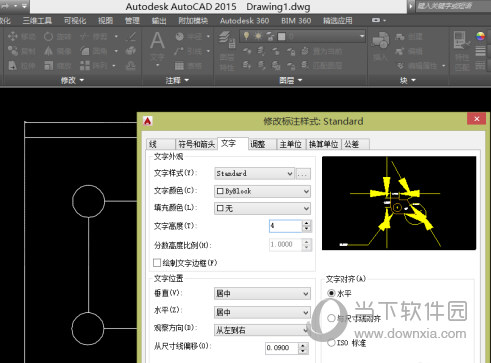This screenshot has width=491, height=363.
Task: Open the Horizontal text placement dropdown
Action: coord(262,312)
